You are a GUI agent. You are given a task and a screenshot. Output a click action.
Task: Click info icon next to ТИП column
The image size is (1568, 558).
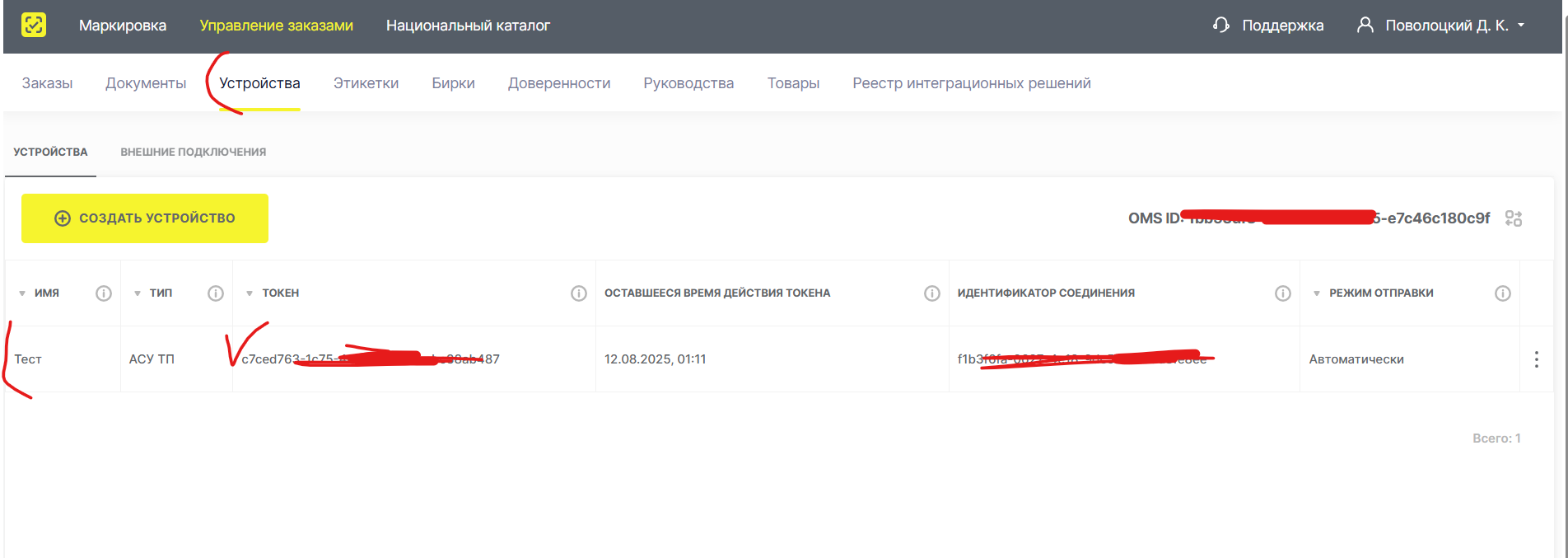pyautogui.click(x=216, y=293)
